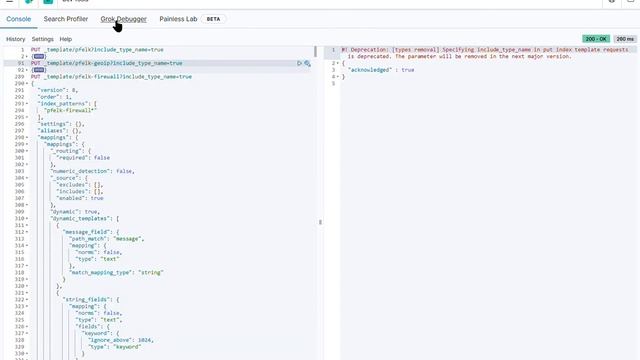Send the selected pfelk-geoip request with the play icon
This screenshot has height=360, width=640.
coord(299,63)
